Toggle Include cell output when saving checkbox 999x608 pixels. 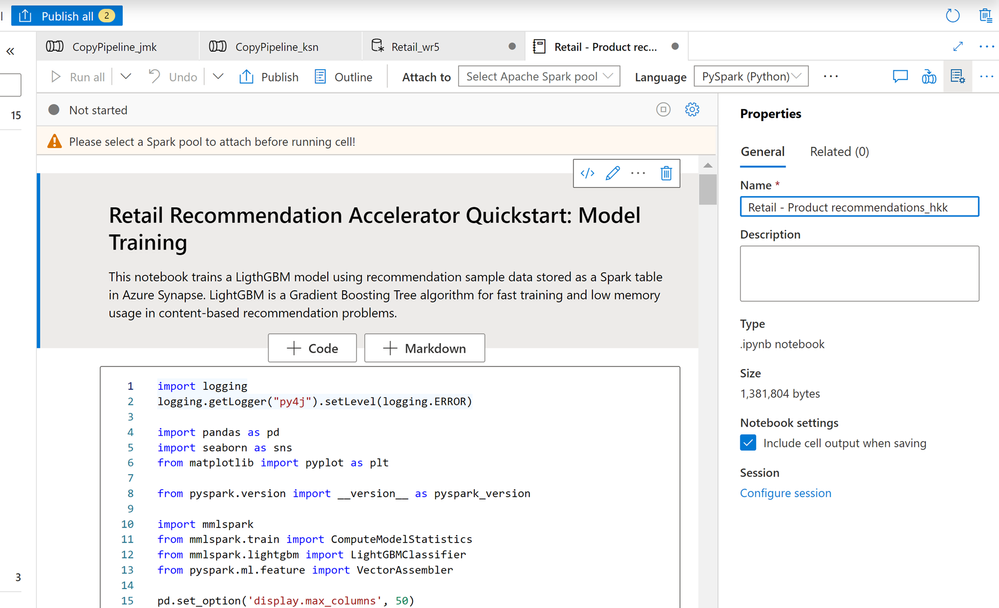pyautogui.click(x=748, y=443)
